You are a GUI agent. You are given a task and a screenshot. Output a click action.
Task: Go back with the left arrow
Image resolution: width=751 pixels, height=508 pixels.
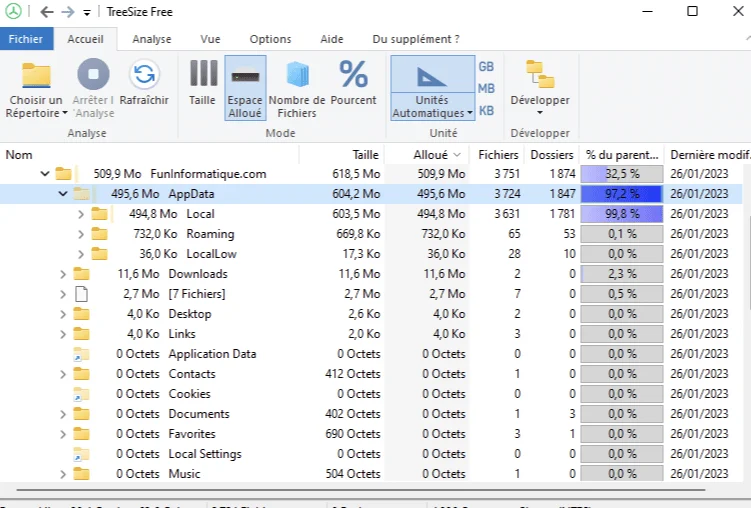(47, 12)
